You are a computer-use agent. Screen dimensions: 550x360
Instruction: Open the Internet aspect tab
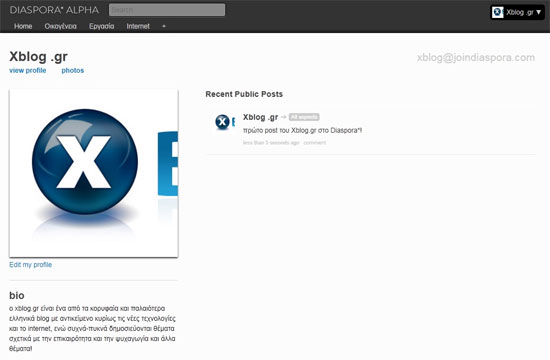[x=138, y=26]
